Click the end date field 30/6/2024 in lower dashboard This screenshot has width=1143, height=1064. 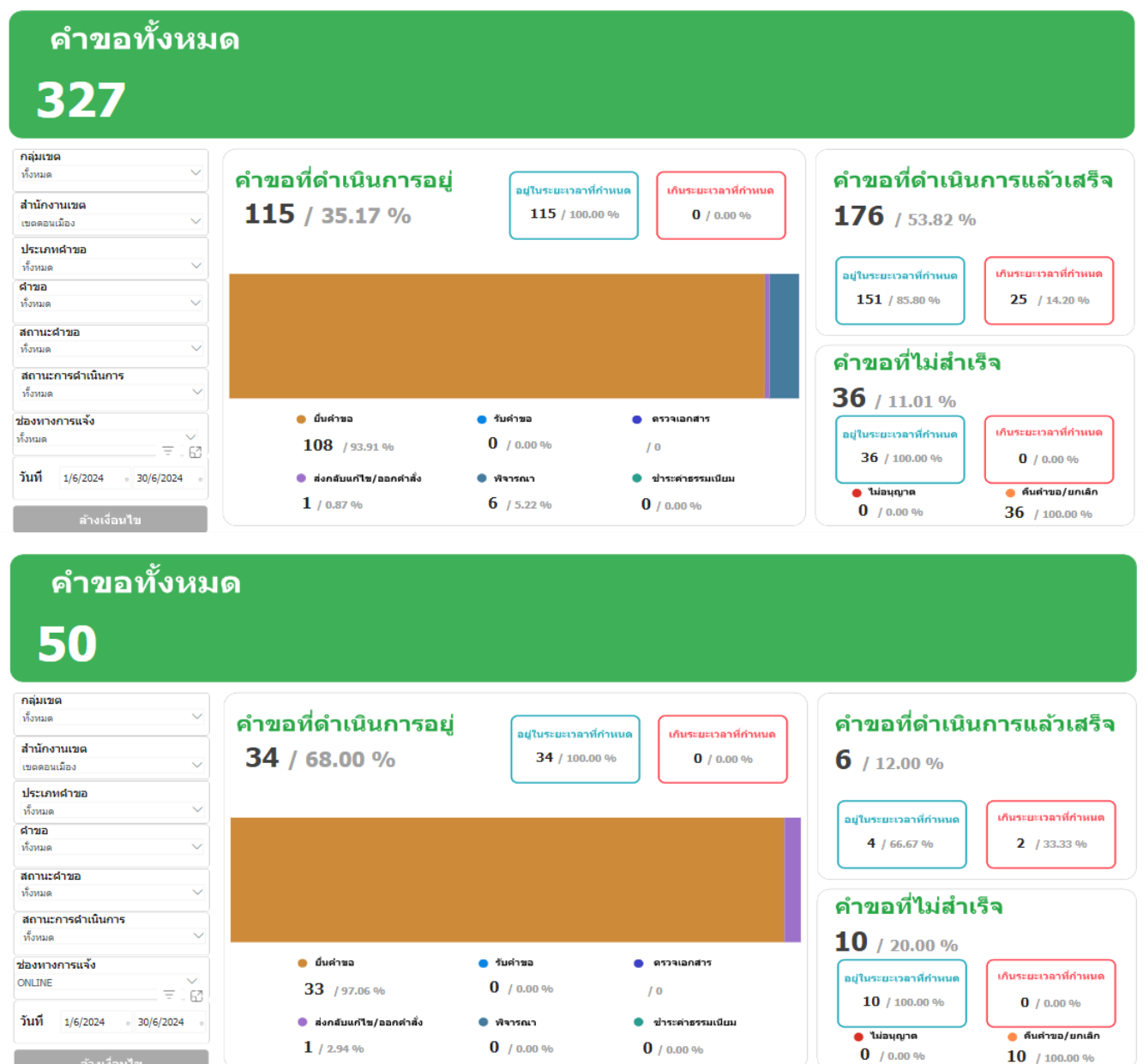(x=160, y=1022)
